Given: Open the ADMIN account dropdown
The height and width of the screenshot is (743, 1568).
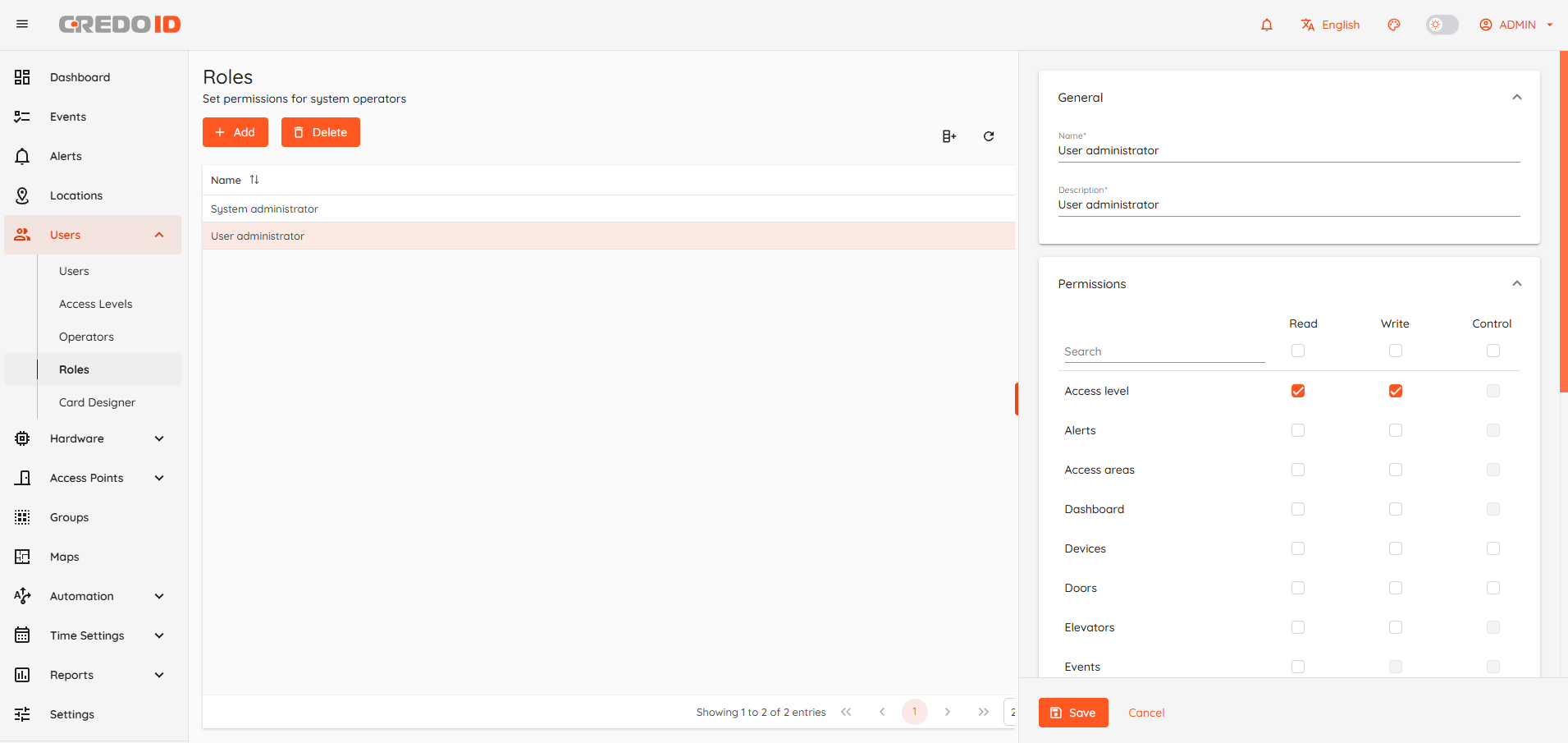Looking at the screenshot, I should point(1516,25).
